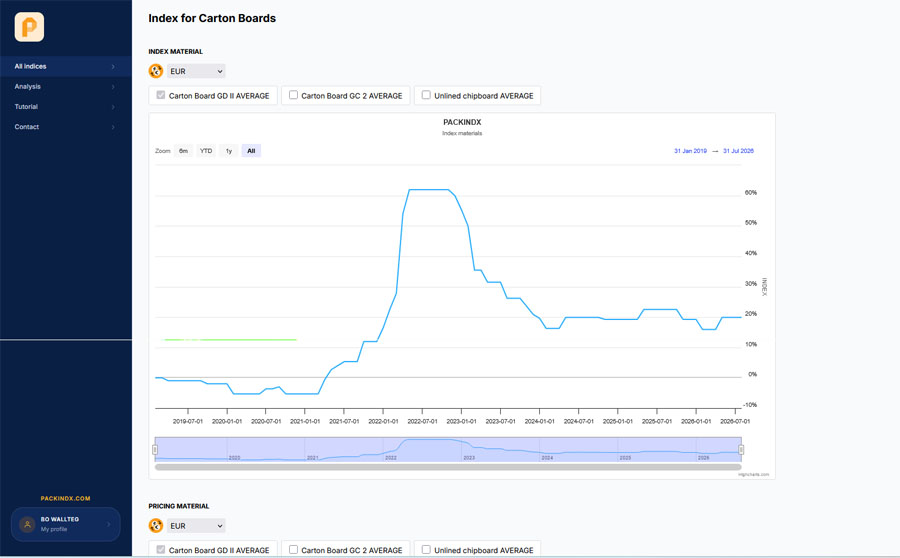Enable Unlined chipboard AVERAGE index checkbox
The height and width of the screenshot is (558, 900).
(426, 95)
